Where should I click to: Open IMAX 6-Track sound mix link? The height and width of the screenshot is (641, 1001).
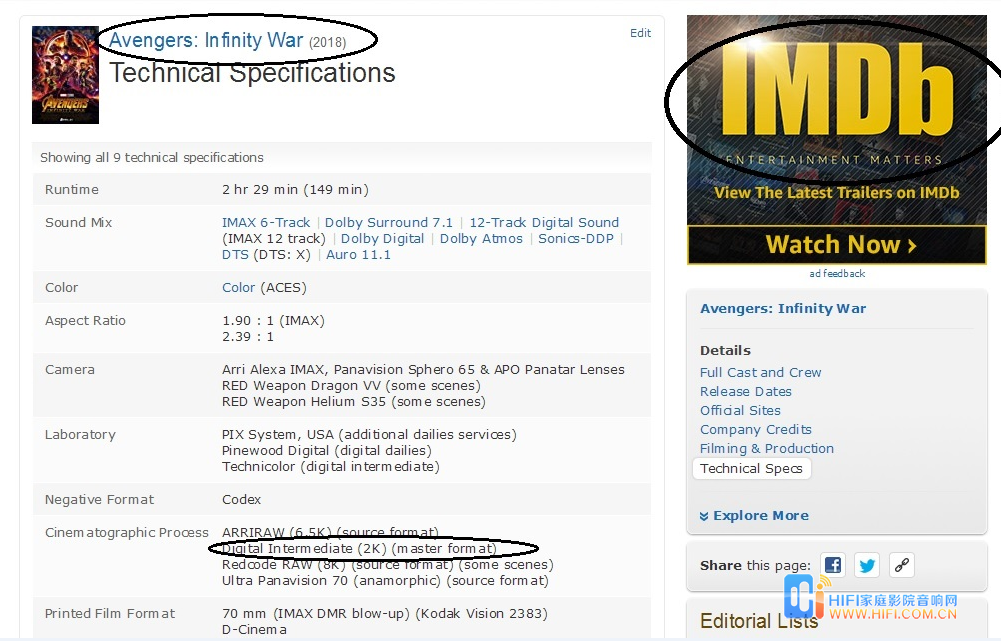click(x=266, y=223)
